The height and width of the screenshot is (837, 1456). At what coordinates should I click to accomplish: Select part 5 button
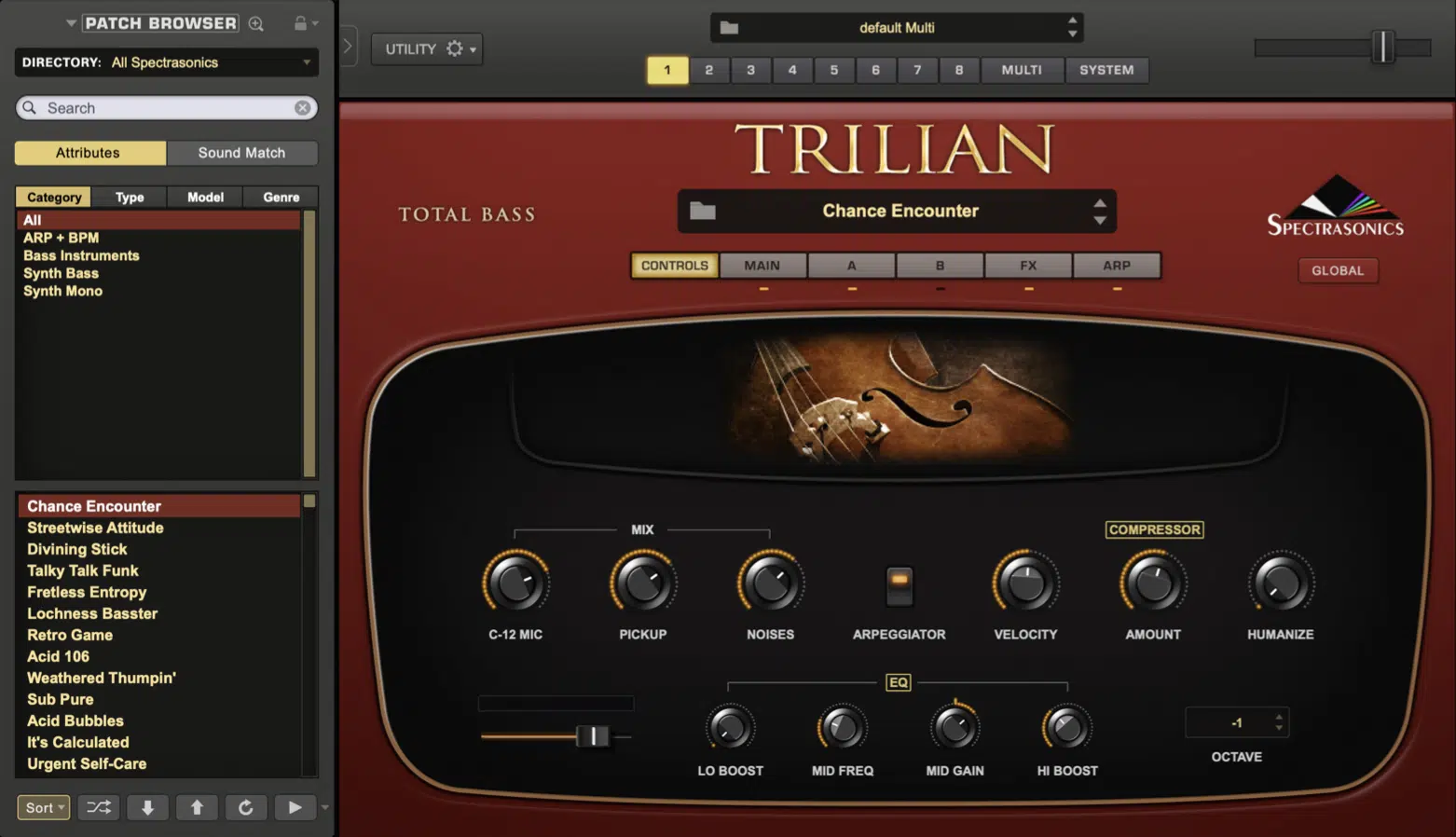pyautogui.click(x=834, y=70)
